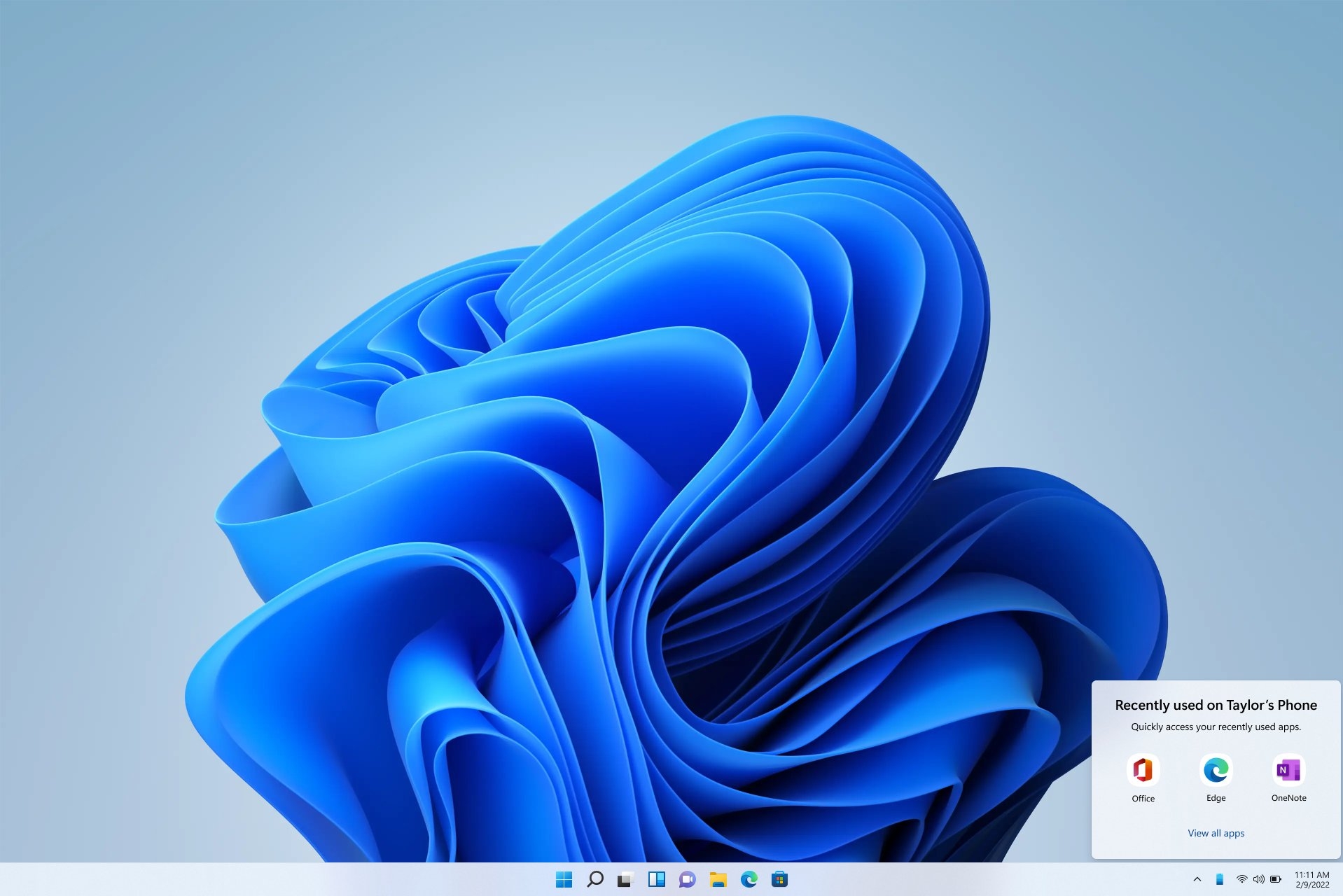Click 'Quickly access your recently used apps.' text
The width and height of the screenshot is (1343, 896).
tap(1216, 727)
